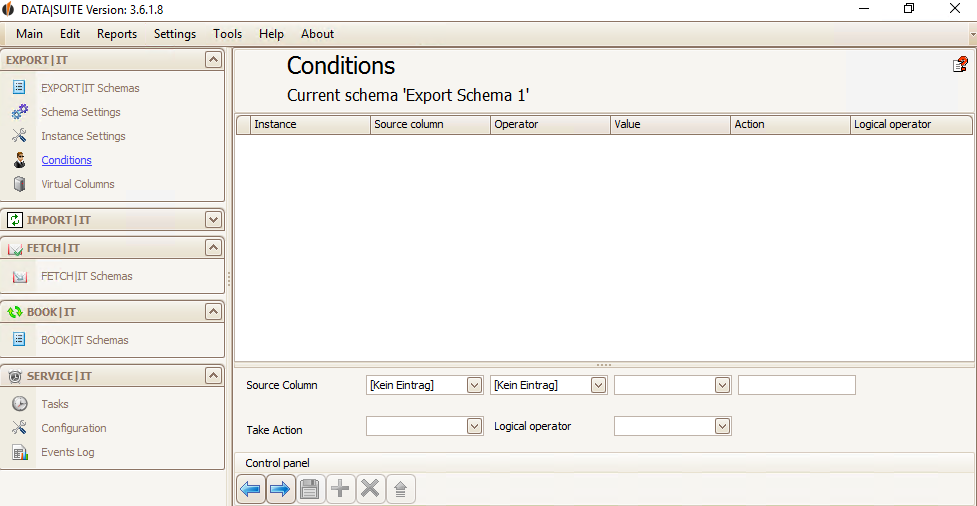Click the Conditions person icon

click(19, 160)
